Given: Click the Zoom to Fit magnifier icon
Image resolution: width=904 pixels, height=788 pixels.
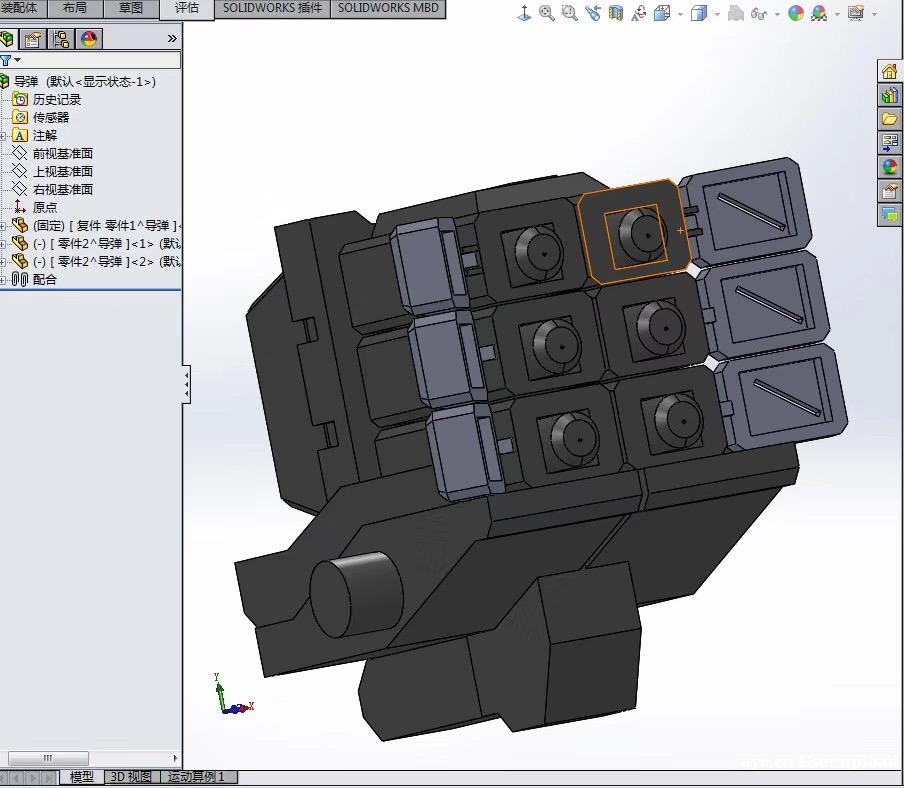Looking at the screenshot, I should [547, 13].
